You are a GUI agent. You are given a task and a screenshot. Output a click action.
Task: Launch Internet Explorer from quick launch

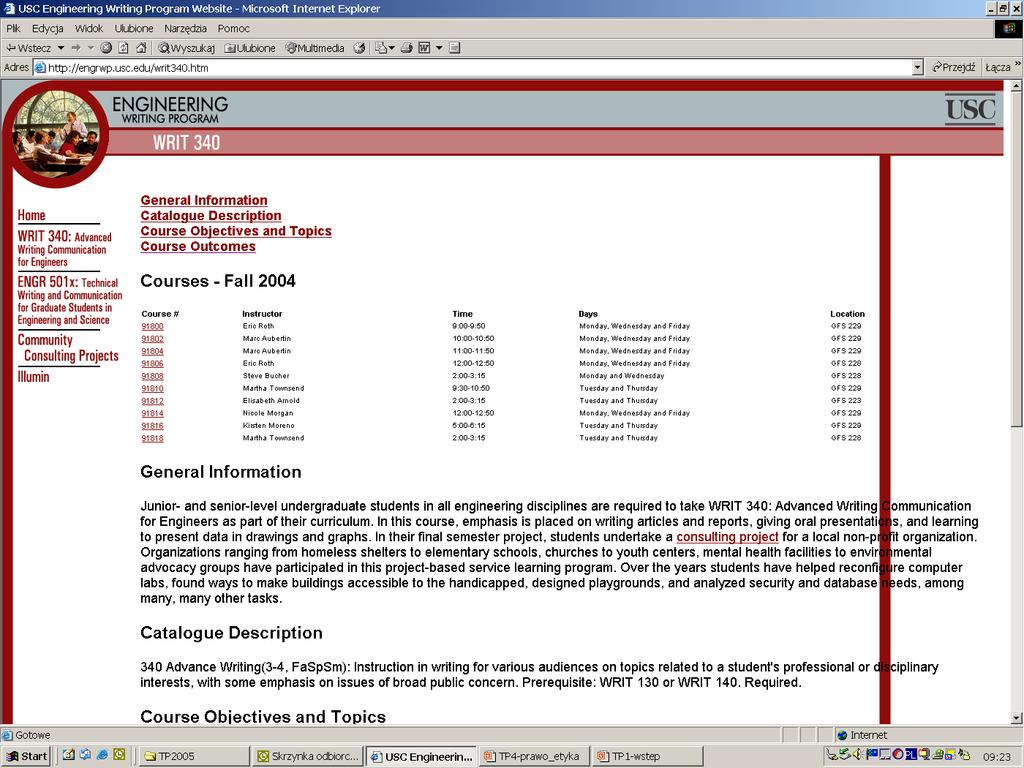[103, 755]
